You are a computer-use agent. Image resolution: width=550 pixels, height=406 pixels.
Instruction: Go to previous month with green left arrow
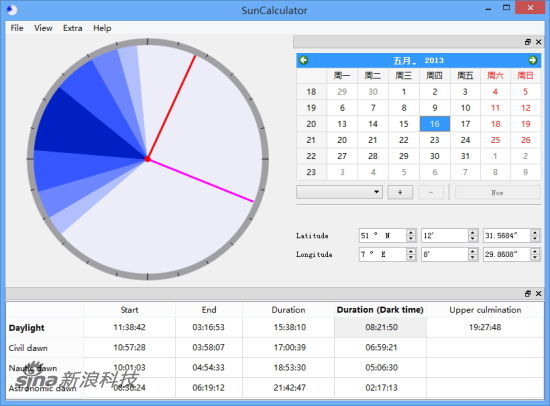pyautogui.click(x=304, y=60)
